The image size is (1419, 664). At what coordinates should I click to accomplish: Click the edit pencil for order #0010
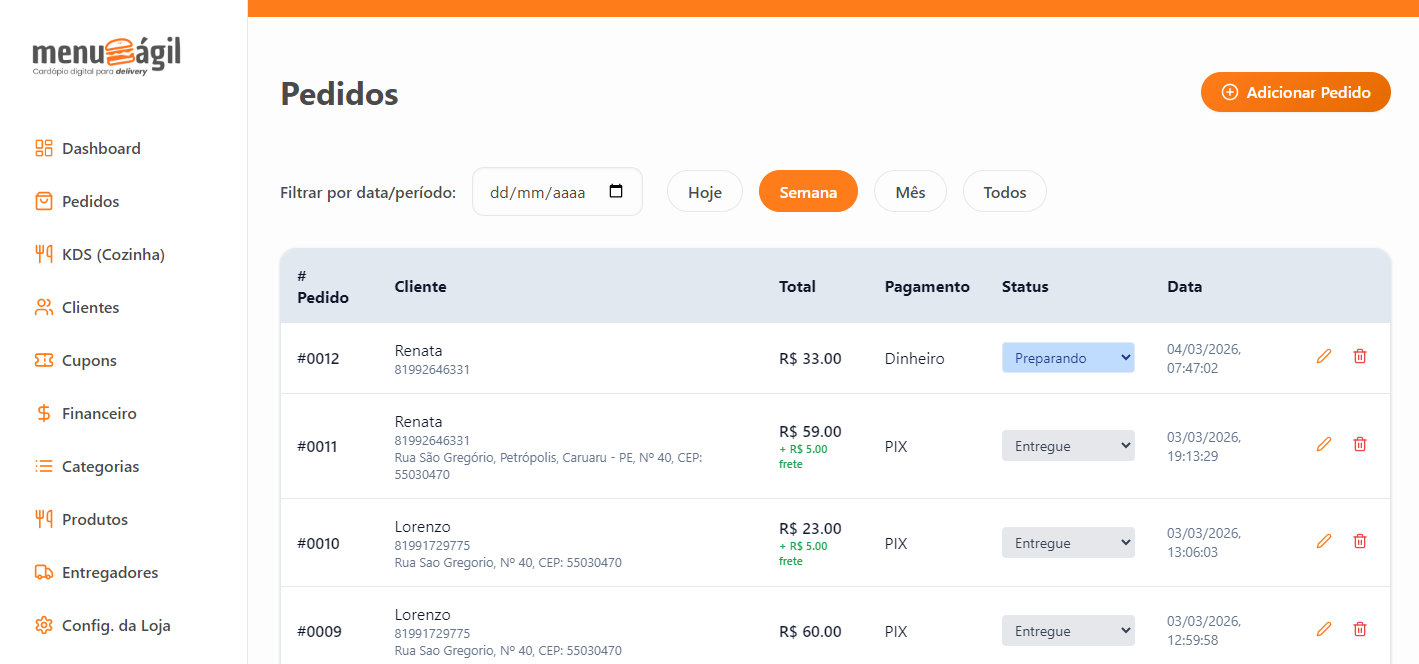1324,541
